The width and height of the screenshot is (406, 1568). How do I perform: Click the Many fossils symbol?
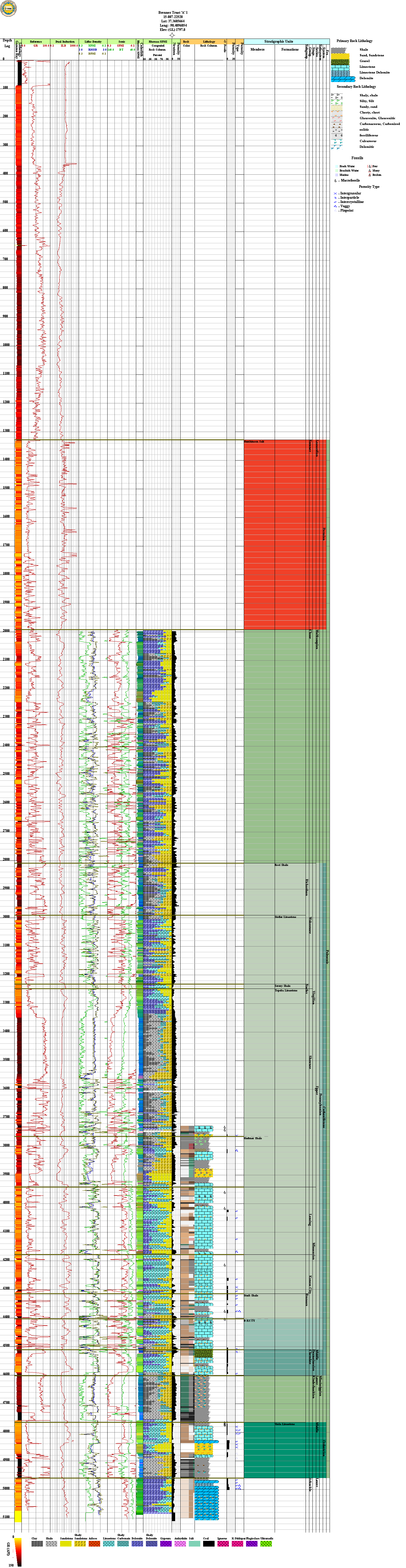point(369,171)
